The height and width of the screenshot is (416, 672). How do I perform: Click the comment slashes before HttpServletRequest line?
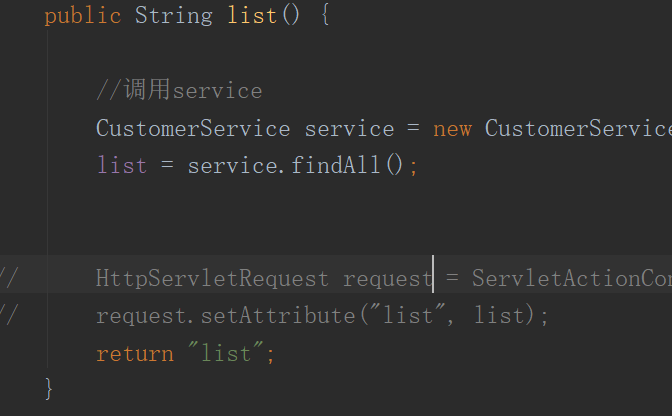[8, 277]
